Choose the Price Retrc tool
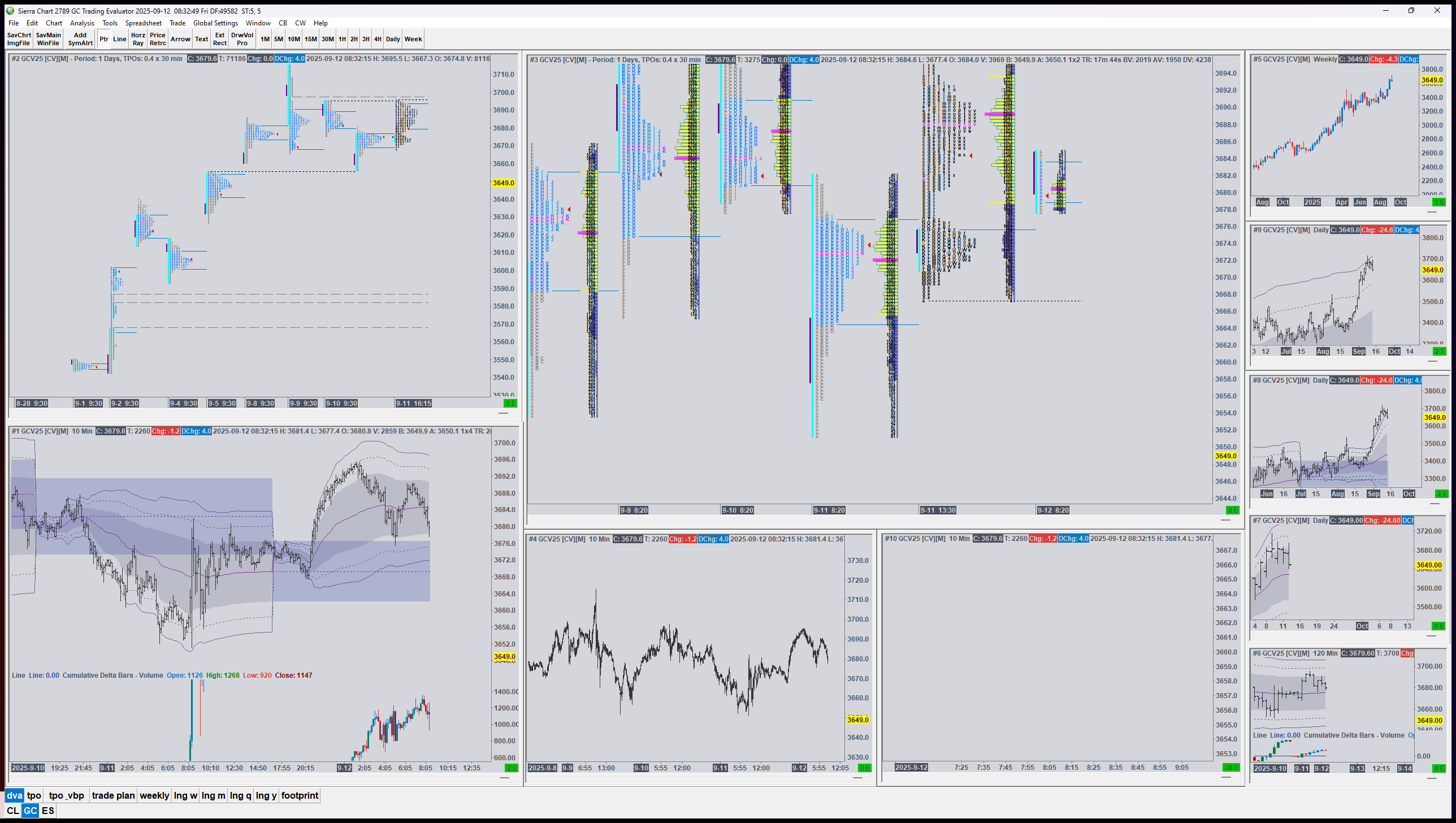This screenshot has height=823, width=1456. click(x=158, y=39)
